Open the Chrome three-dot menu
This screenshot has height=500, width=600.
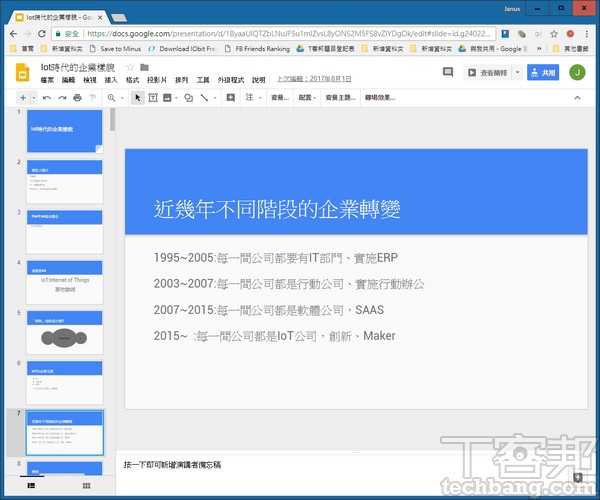pyautogui.click(x=587, y=34)
